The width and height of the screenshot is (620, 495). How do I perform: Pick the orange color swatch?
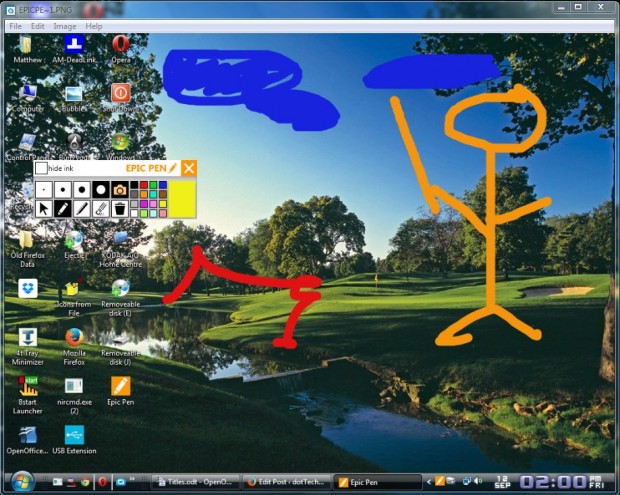tap(144, 195)
